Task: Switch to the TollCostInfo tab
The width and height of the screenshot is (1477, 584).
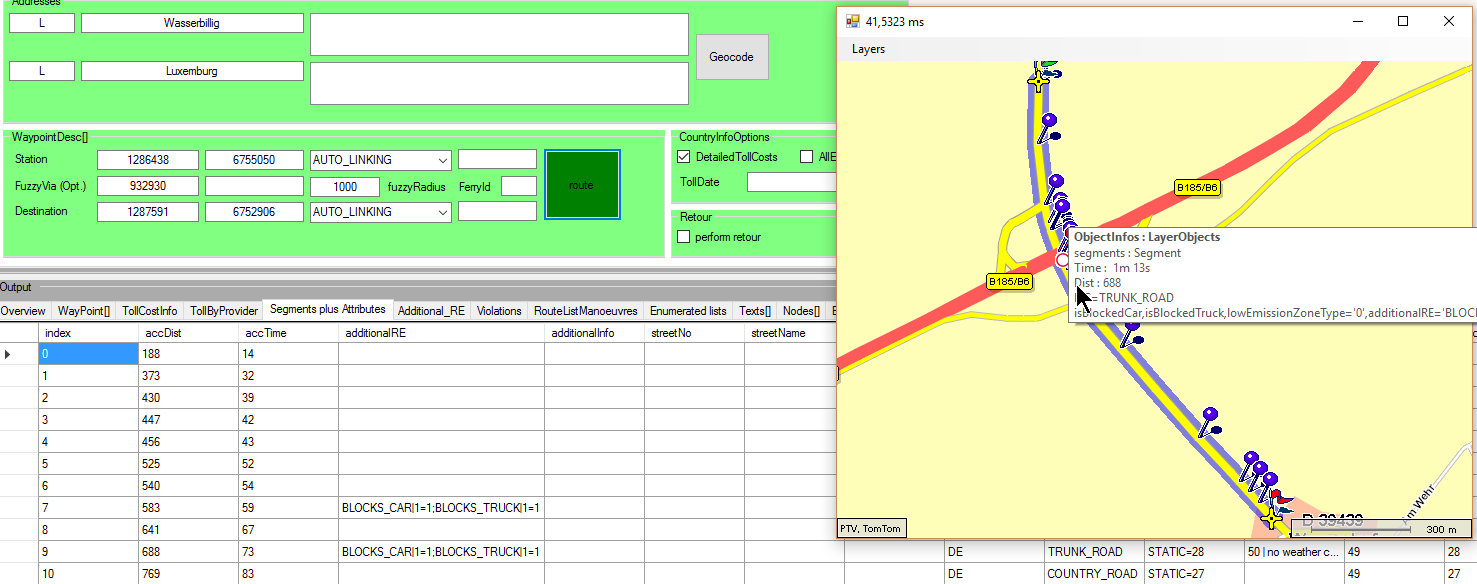Action: pos(149,311)
